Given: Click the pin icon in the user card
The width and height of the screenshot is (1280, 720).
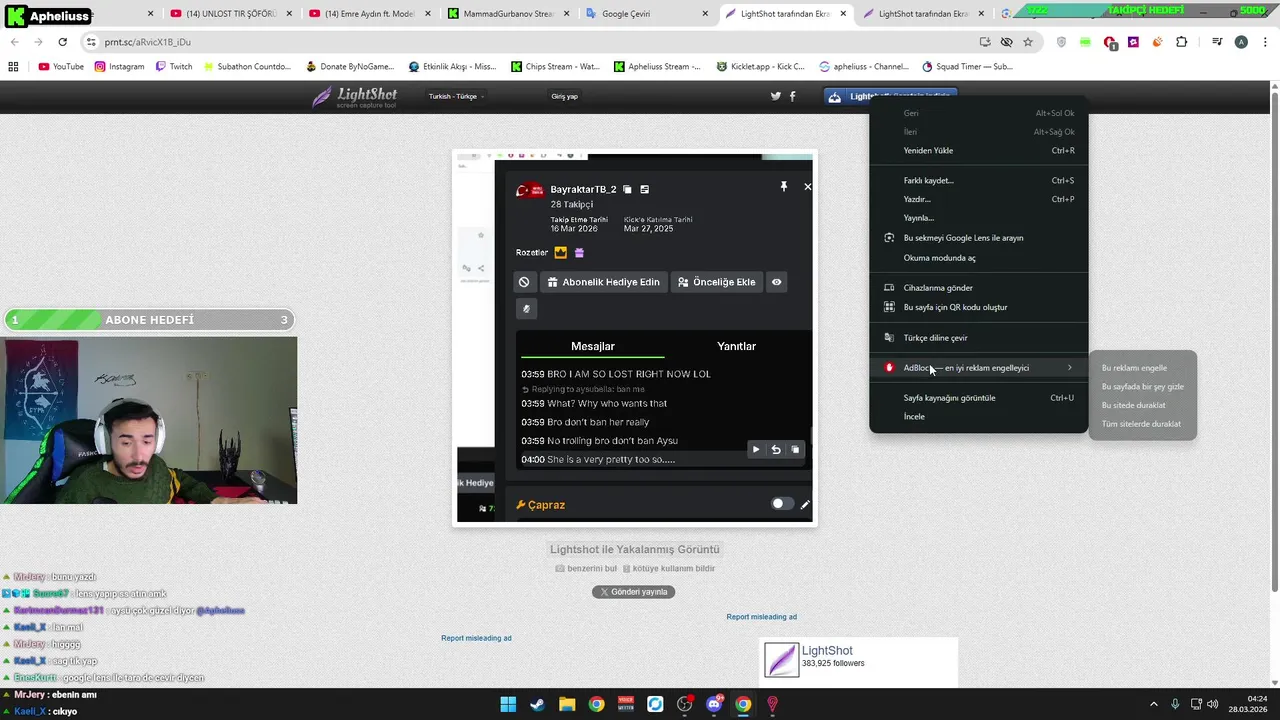Looking at the screenshot, I should coord(783,187).
